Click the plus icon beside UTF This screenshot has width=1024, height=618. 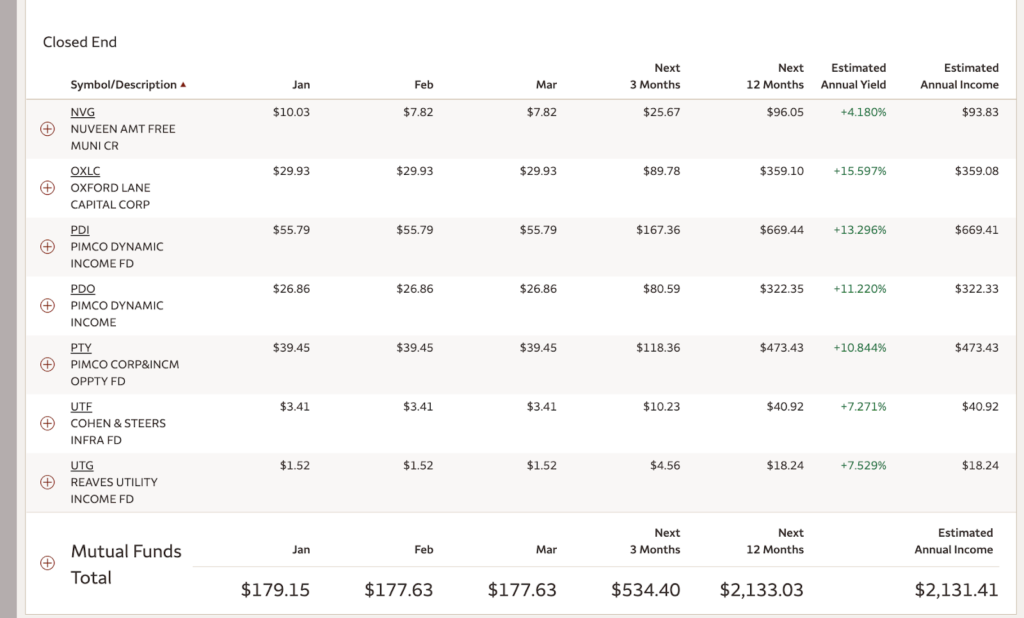[47, 424]
